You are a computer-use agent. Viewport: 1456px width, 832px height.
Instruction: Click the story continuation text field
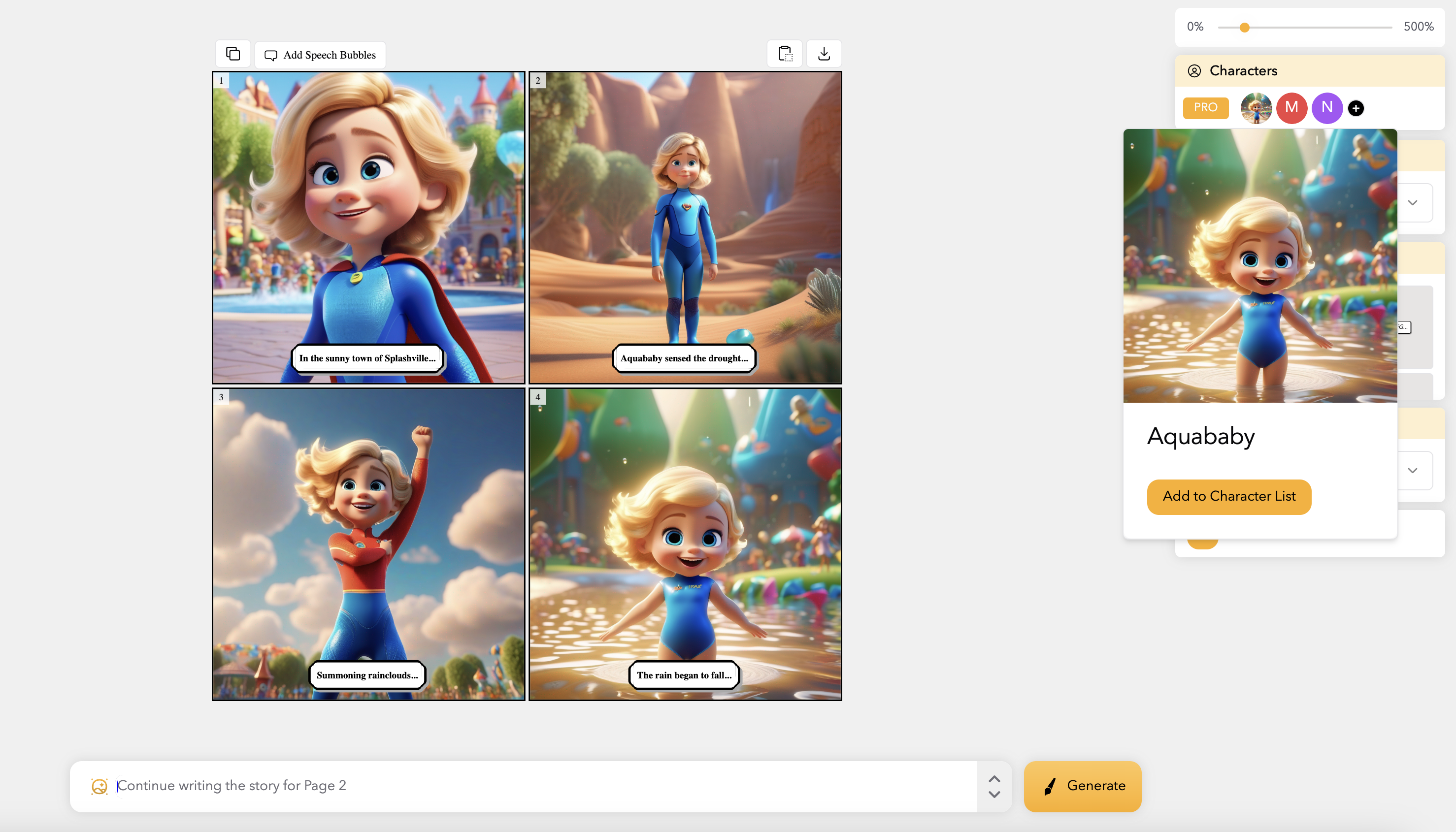[x=515, y=786]
